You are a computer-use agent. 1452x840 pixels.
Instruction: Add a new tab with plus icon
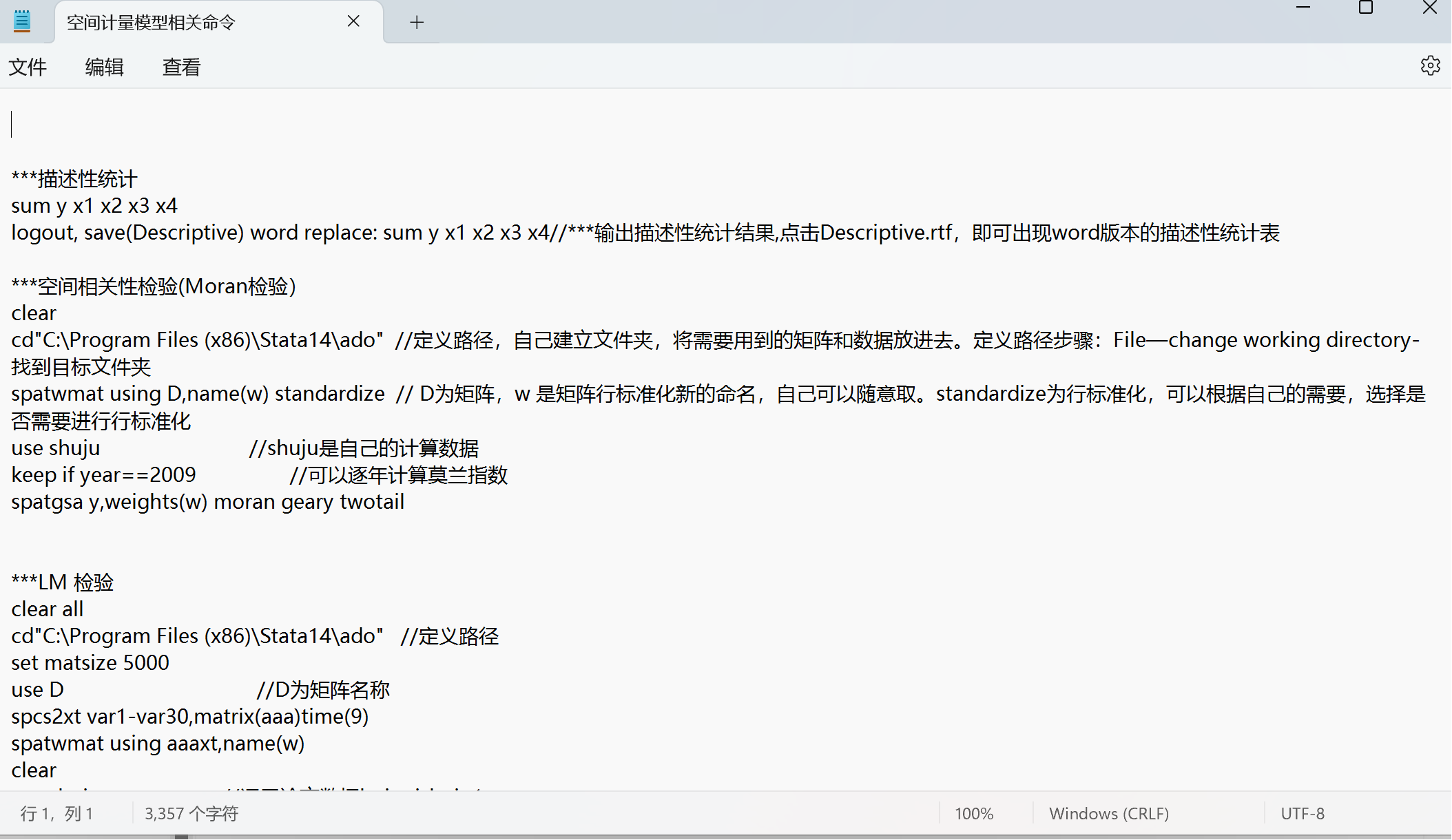point(416,22)
